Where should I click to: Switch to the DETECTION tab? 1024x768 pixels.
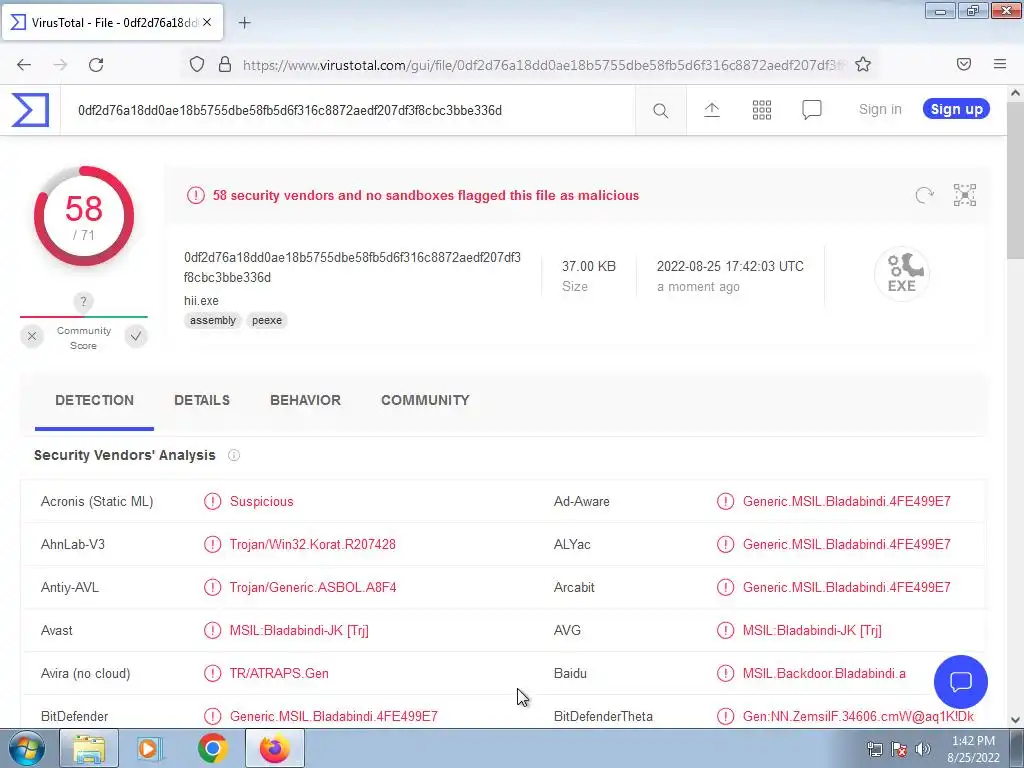(x=94, y=400)
